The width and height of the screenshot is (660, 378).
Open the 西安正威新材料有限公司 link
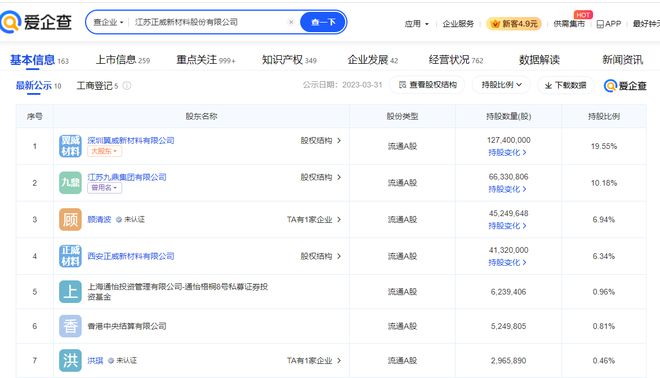131,256
